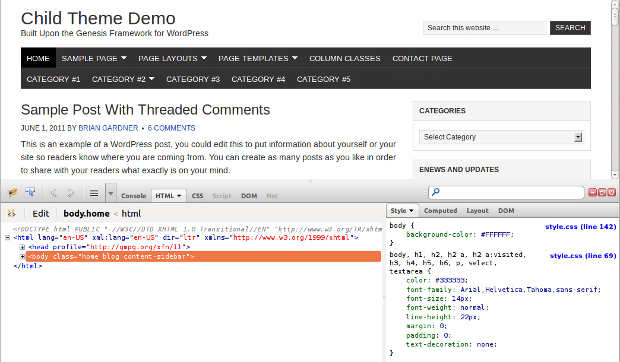Image resolution: width=620 pixels, height=362 pixels.
Task: Deactivate Firebug with the red off button
Action: (611, 192)
